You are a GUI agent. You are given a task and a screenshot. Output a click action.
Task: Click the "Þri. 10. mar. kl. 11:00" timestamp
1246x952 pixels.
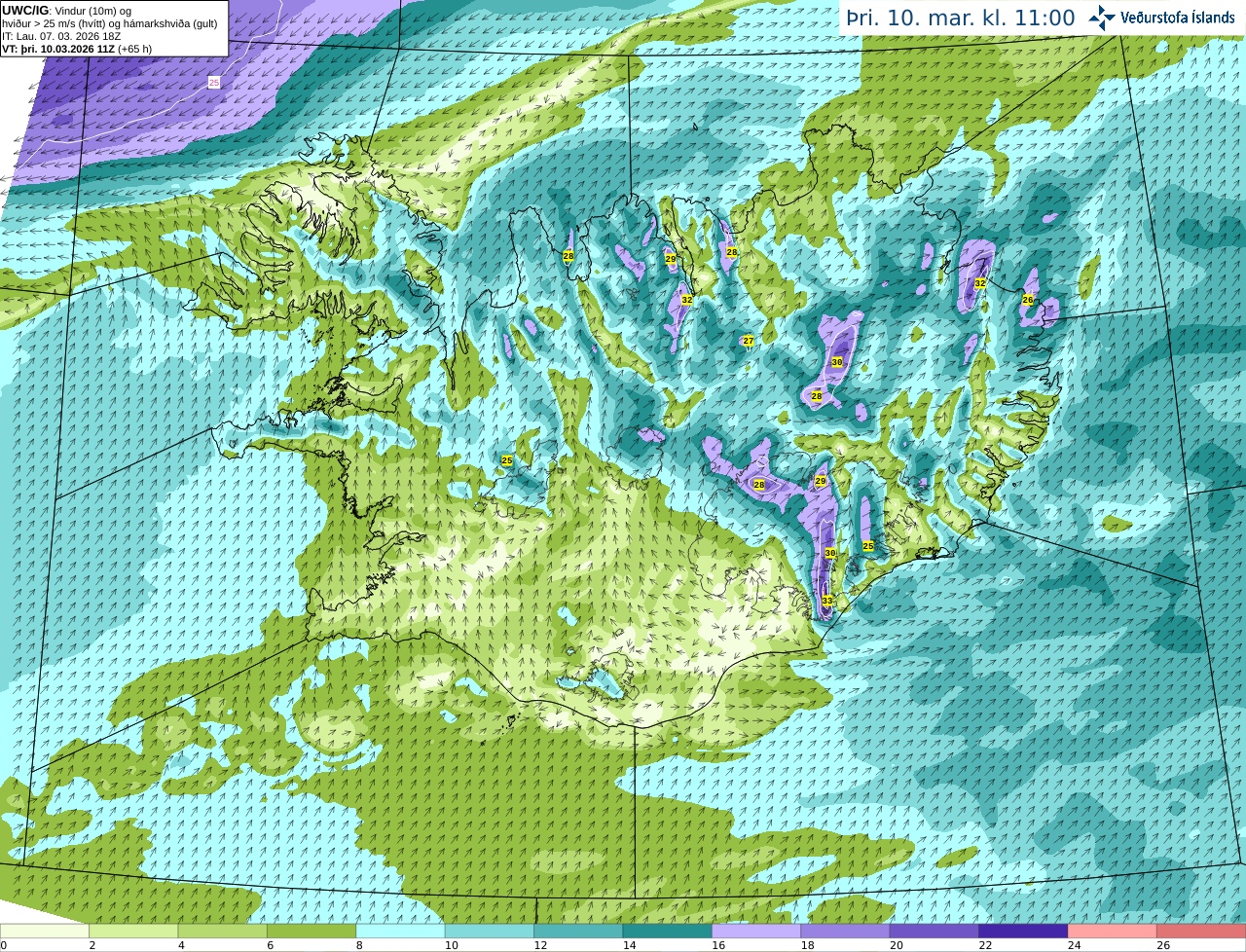[x=961, y=18]
